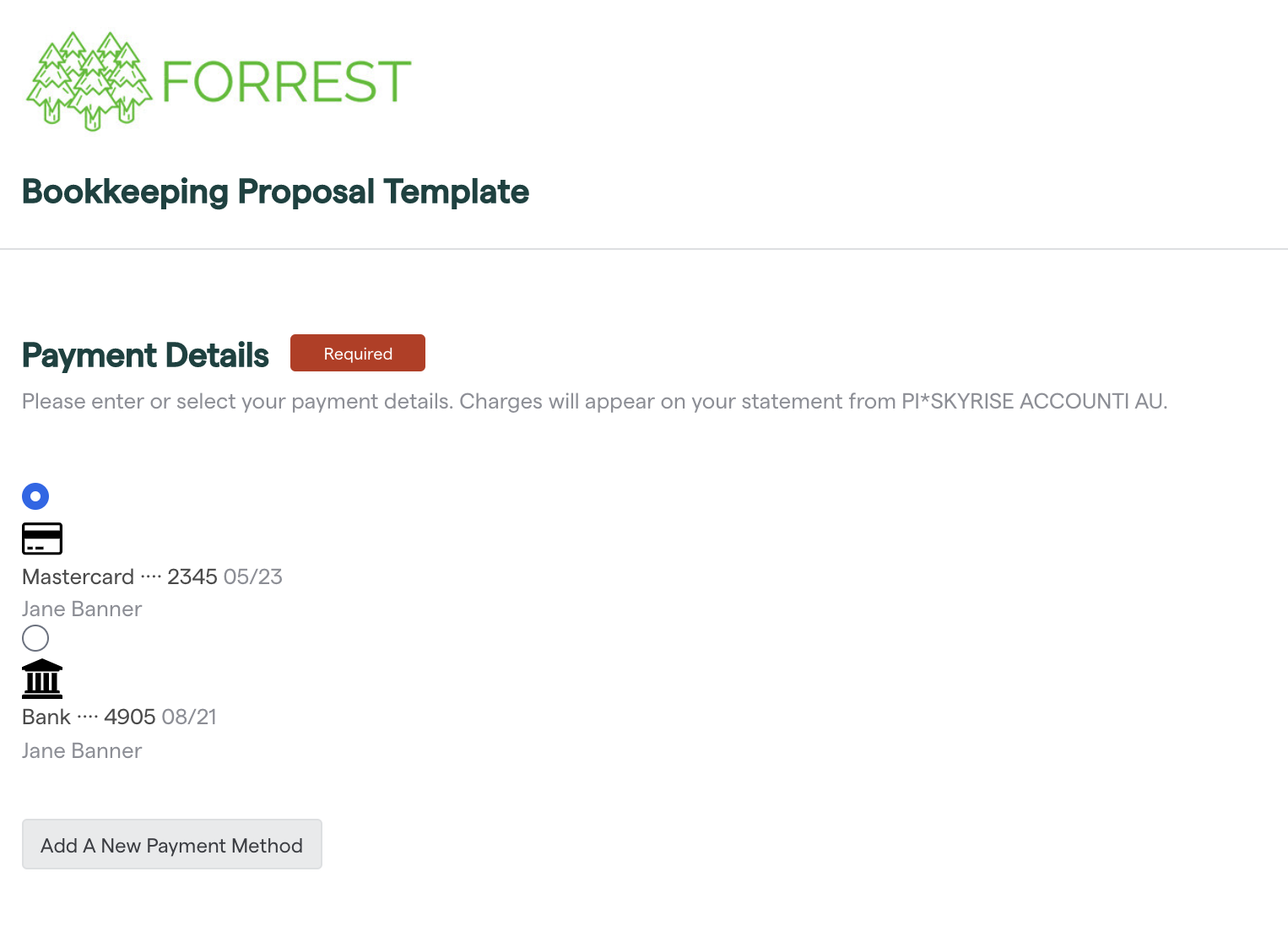
Task: Click the masked dots before 4905
Action: pyautogui.click(x=88, y=717)
